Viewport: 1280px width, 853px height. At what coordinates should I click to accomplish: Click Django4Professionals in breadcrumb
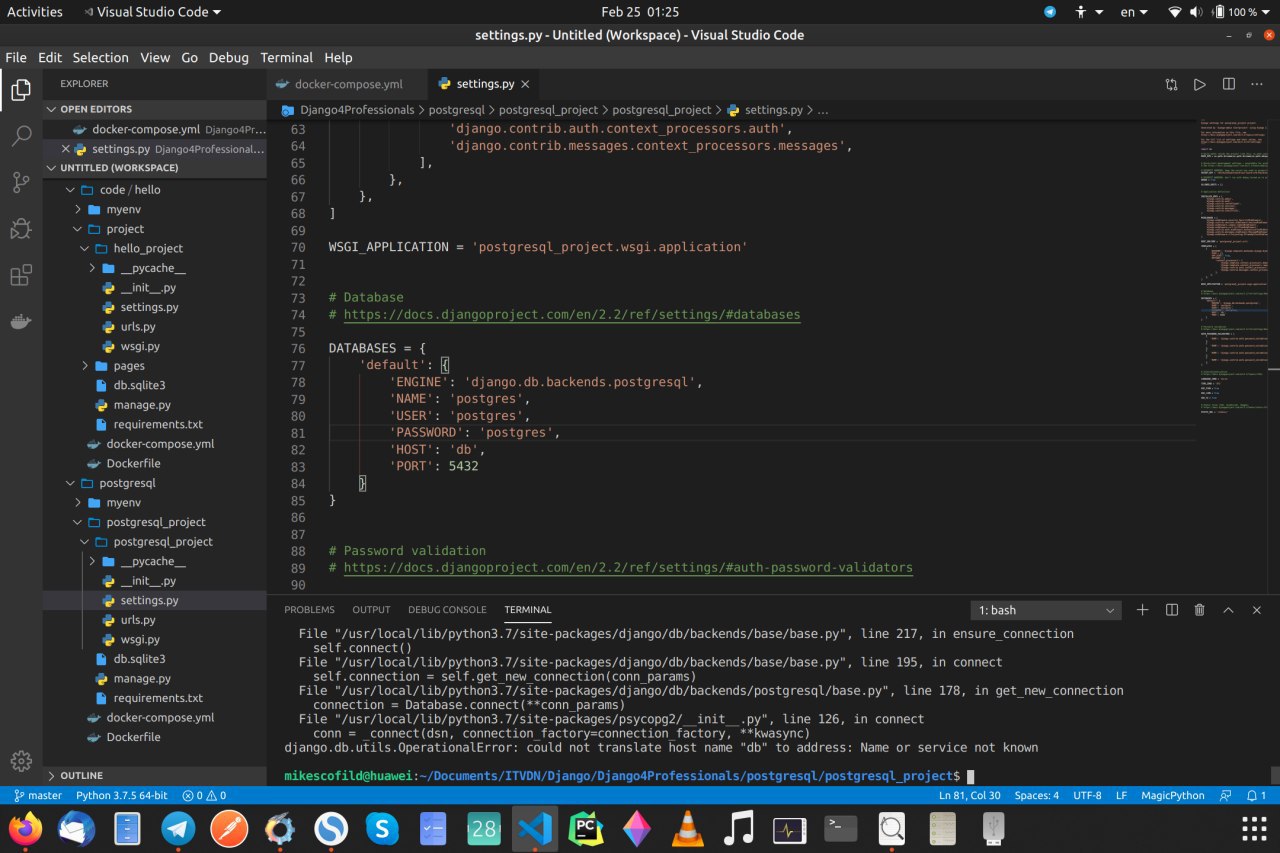[355, 110]
